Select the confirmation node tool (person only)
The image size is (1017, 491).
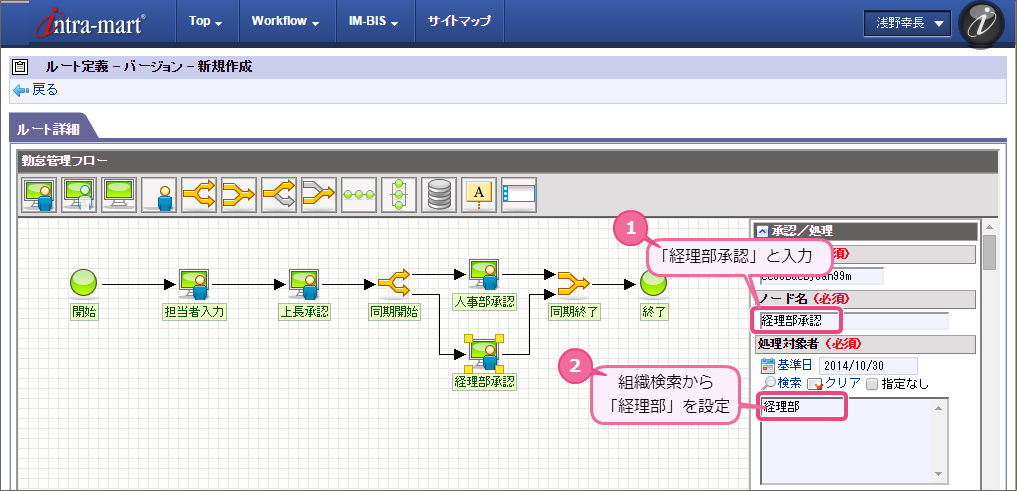159,195
